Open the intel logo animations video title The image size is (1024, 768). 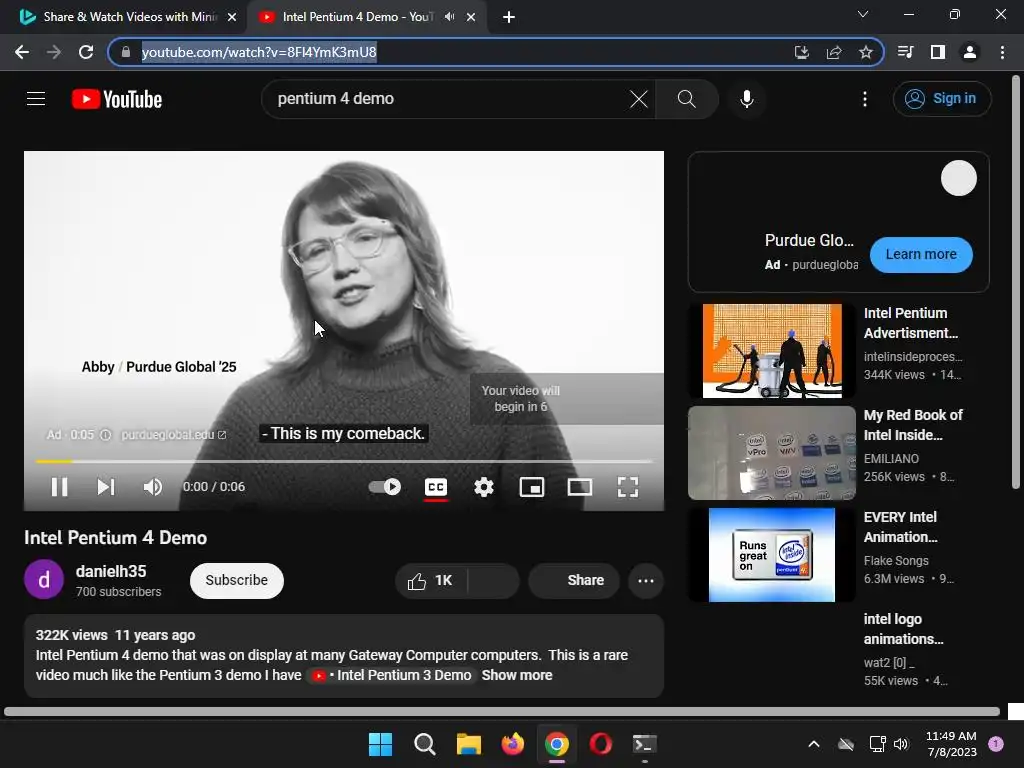(903, 629)
